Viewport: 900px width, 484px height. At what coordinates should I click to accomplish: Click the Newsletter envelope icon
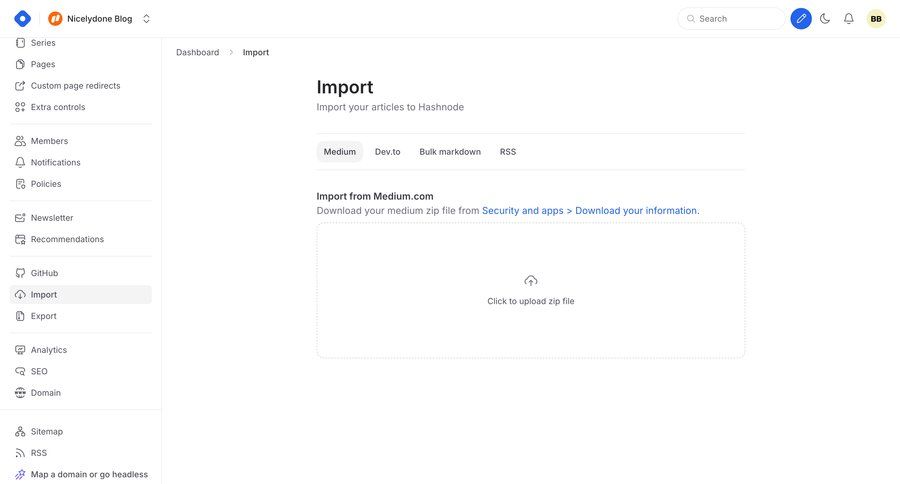20,218
